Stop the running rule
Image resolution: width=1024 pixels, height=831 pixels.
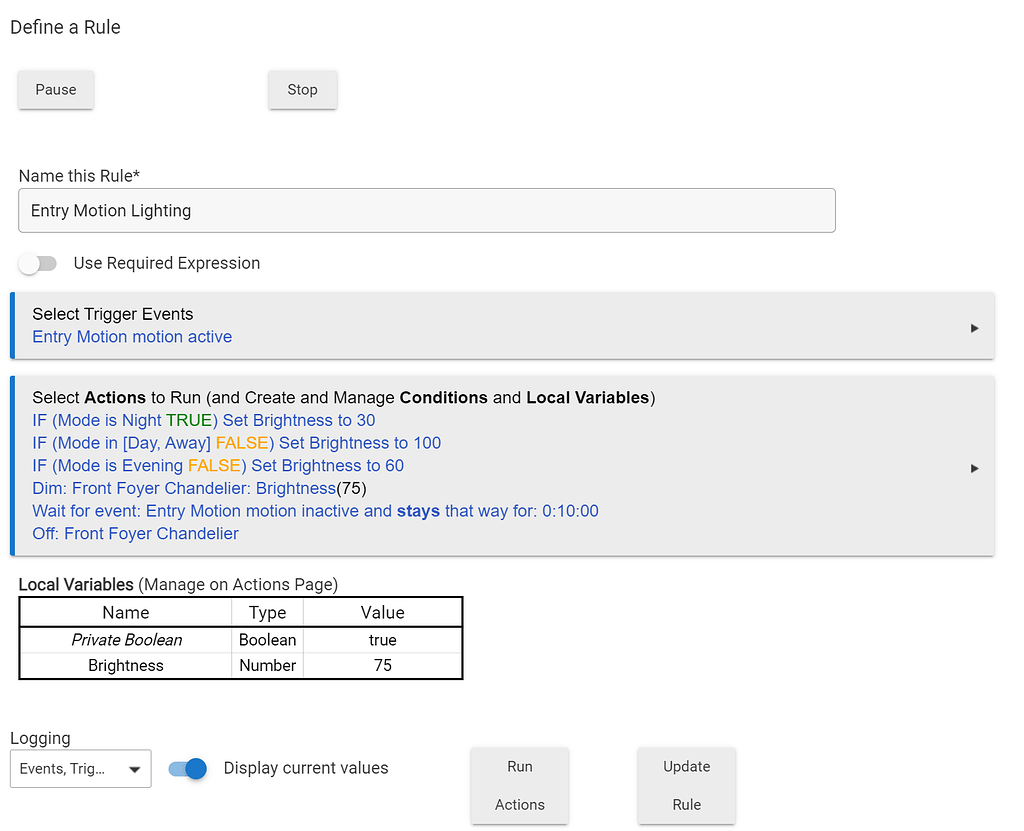(x=302, y=89)
